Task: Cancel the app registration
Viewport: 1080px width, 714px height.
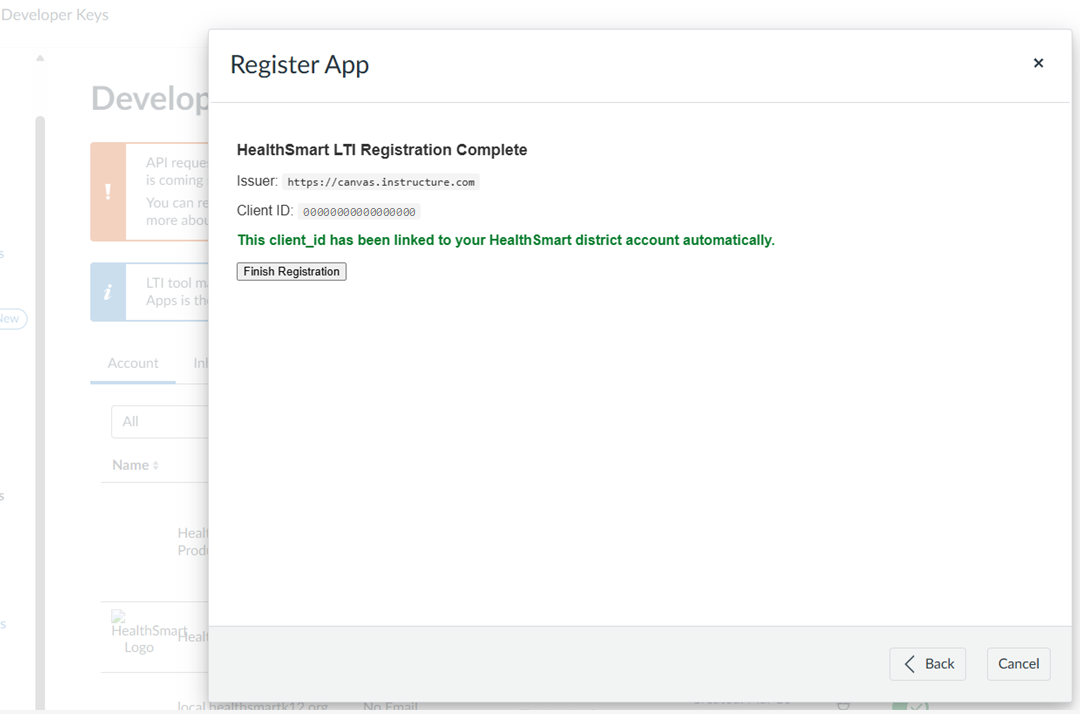Action: (1018, 664)
